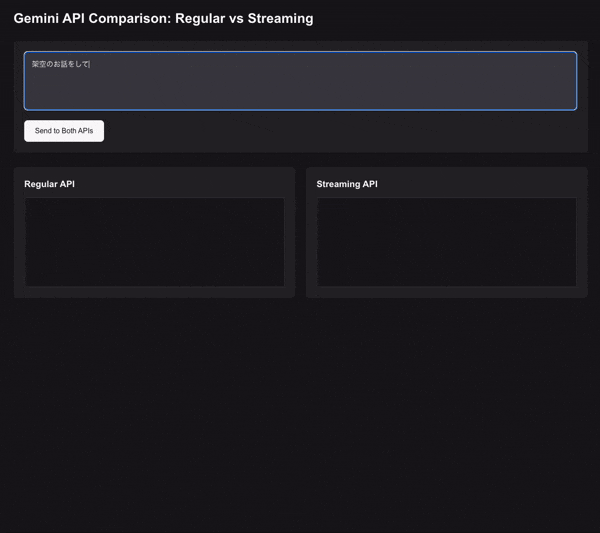Click the Gemini API Comparison page title

[x=163, y=18]
